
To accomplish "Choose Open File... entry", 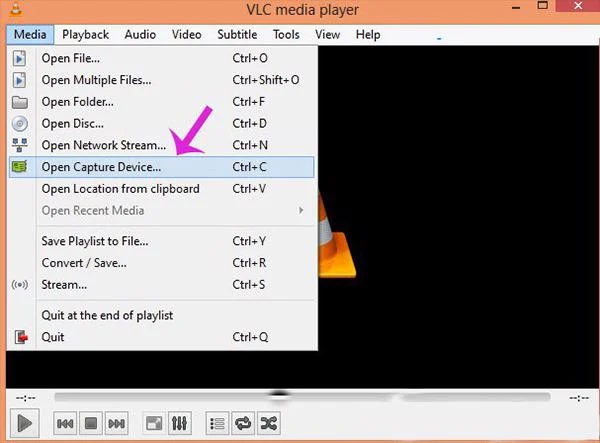I will point(161,58).
